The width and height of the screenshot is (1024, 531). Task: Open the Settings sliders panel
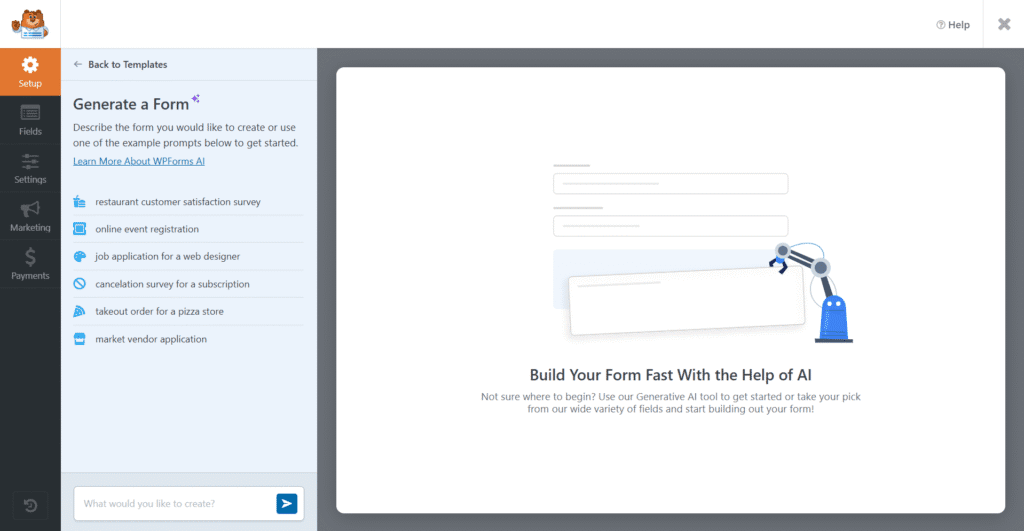pos(30,168)
